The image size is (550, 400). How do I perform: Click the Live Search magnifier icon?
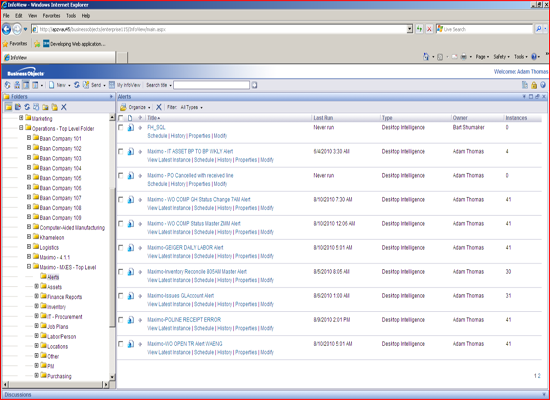[x=538, y=29]
